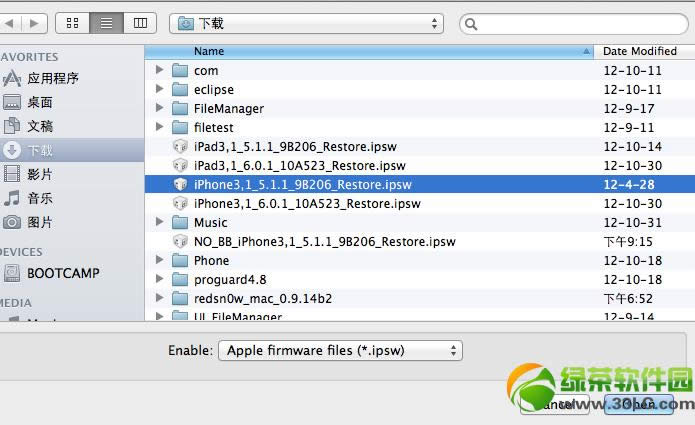695x425 pixels.
Task: Expand the FileManager folder disclosure triangle
Action: [159, 108]
